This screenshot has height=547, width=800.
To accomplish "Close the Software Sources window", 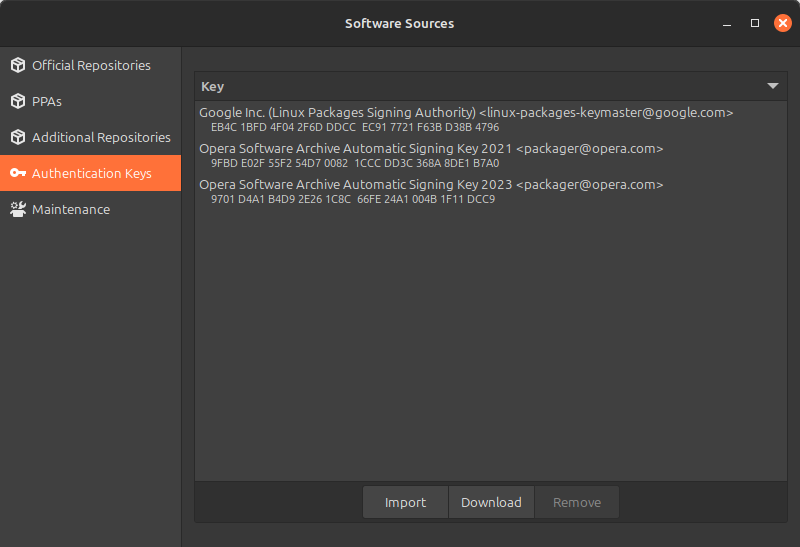I will 783,23.
